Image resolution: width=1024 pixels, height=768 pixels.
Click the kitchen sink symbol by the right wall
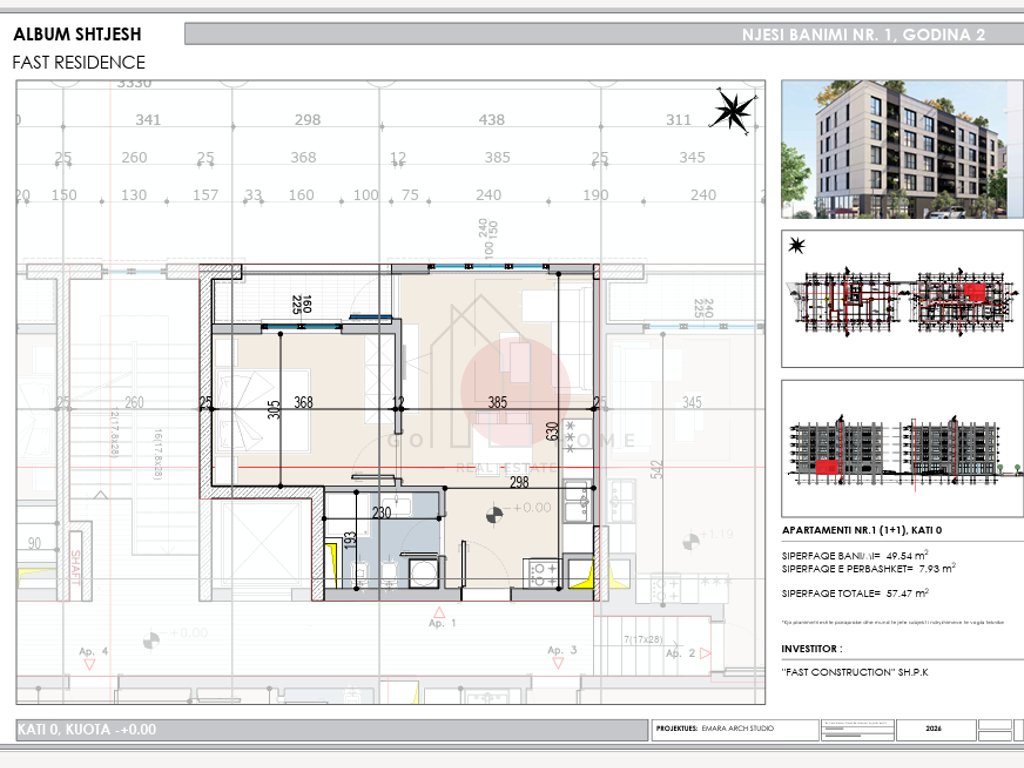(577, 501)
